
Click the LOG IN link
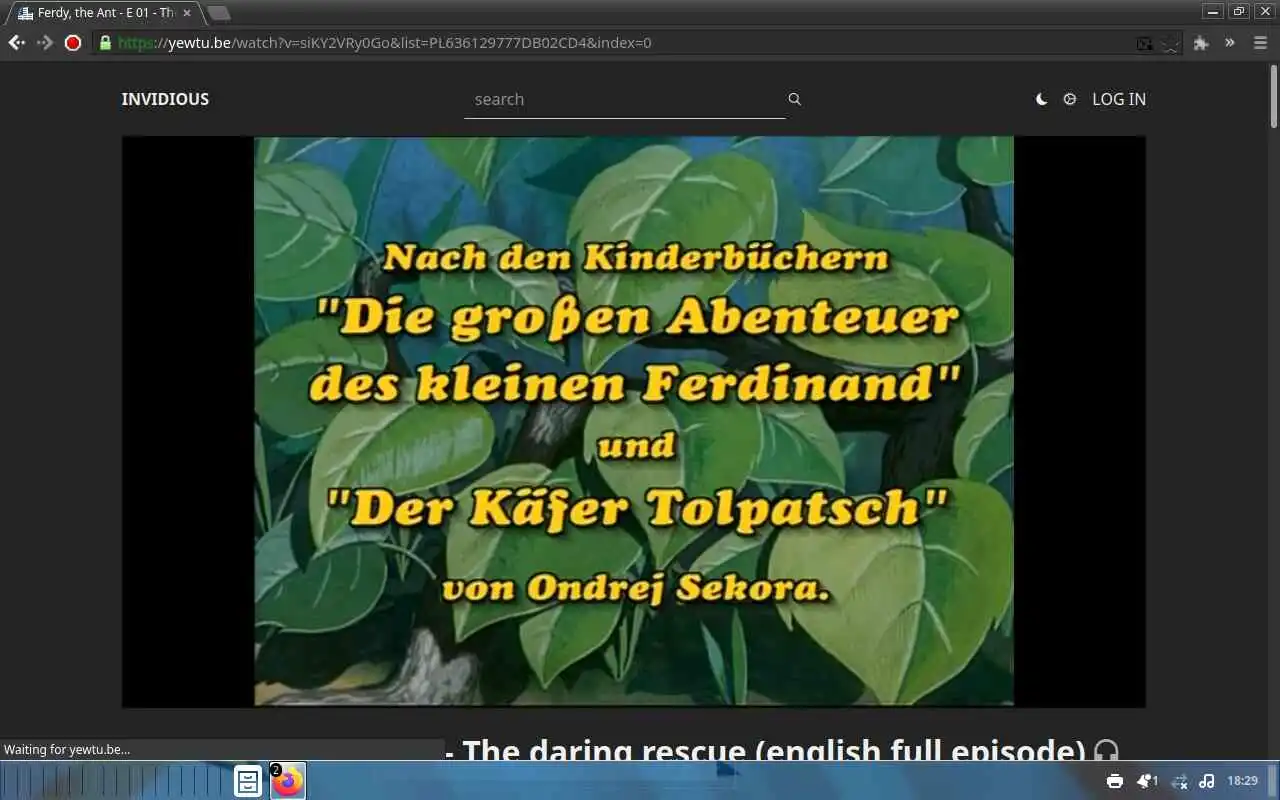[1119, 99]
